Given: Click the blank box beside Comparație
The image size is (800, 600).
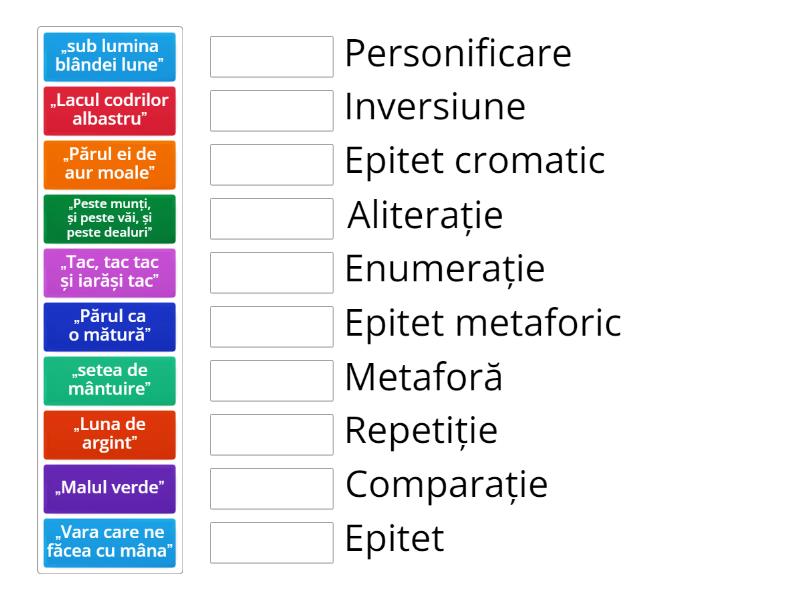Looking at the screenshot, I should pyautogui.click(x=272, y=489).
